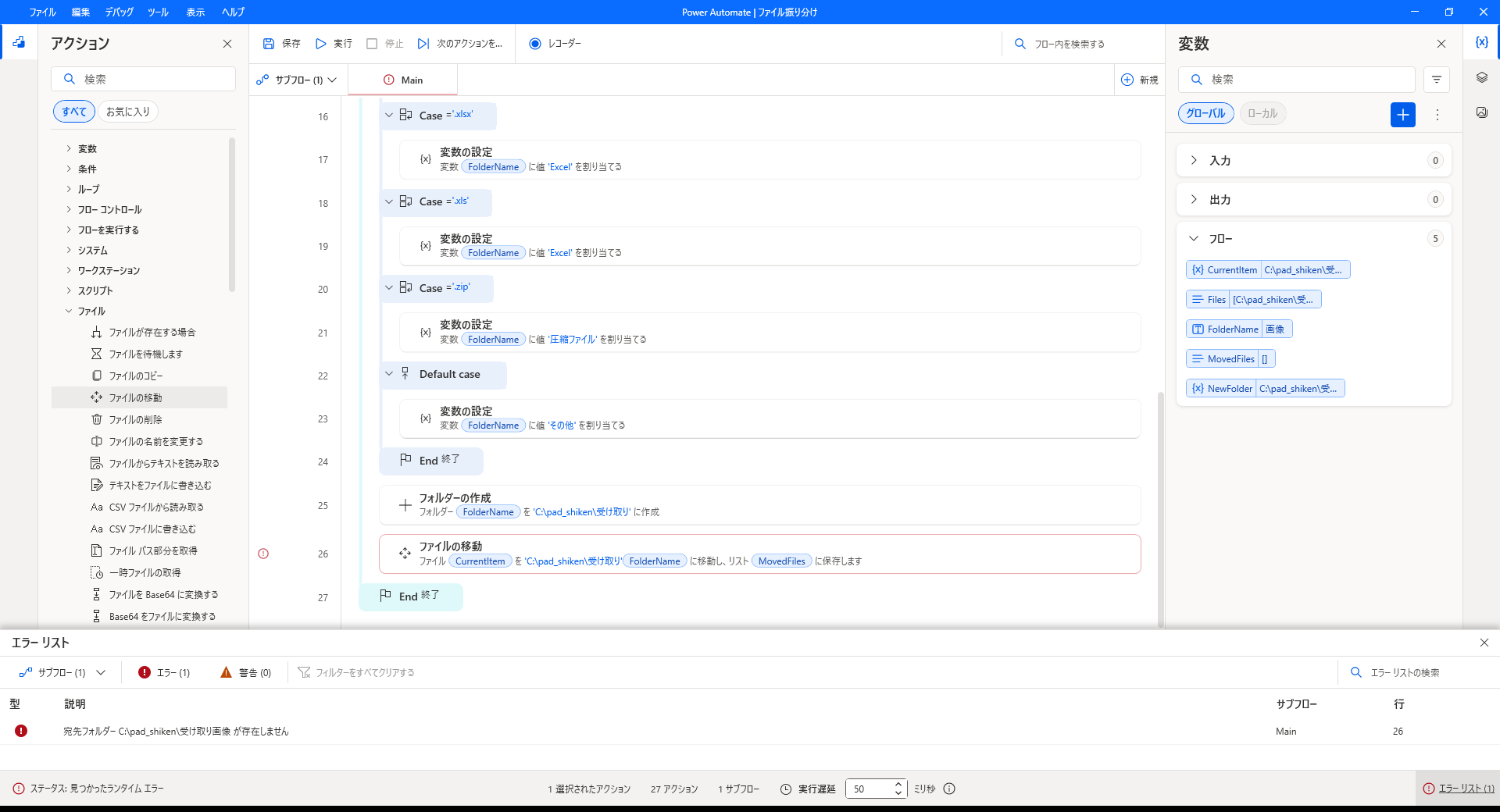
Task: Increase the 実行遅延 delay value
Action: tap(898, 784)
